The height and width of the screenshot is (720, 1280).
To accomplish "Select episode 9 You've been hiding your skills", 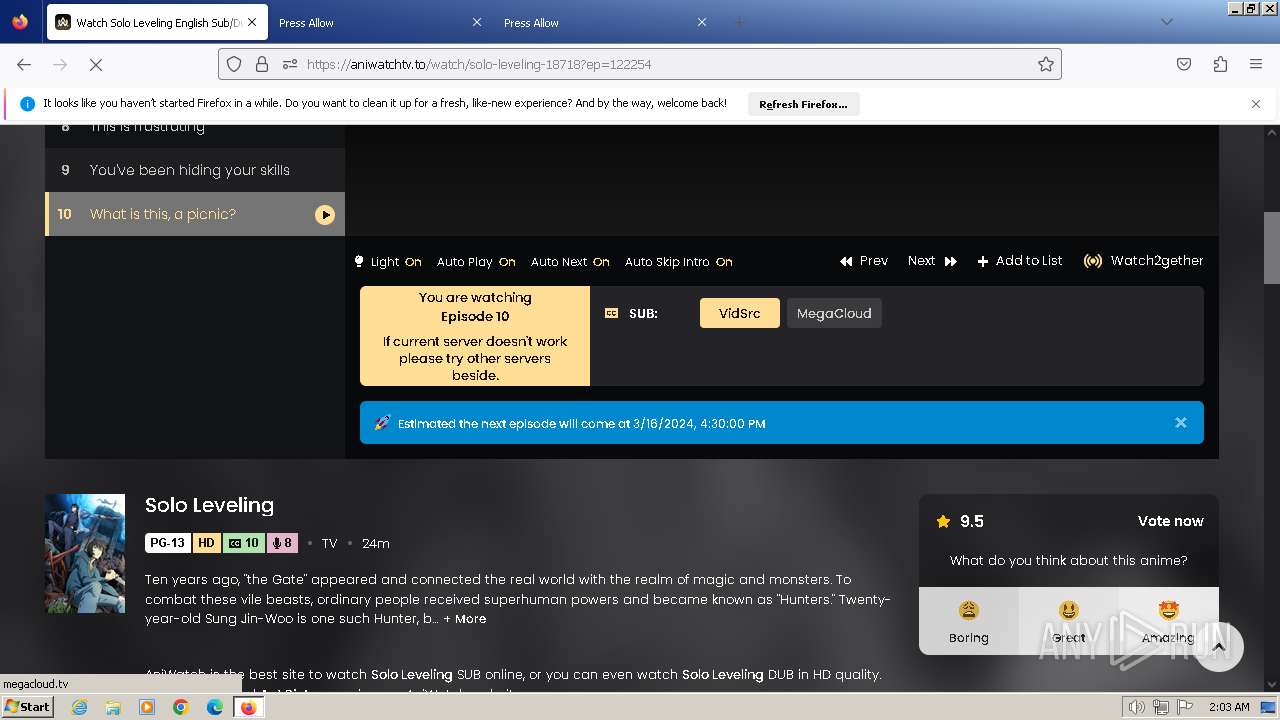I will tap(195, 170).
